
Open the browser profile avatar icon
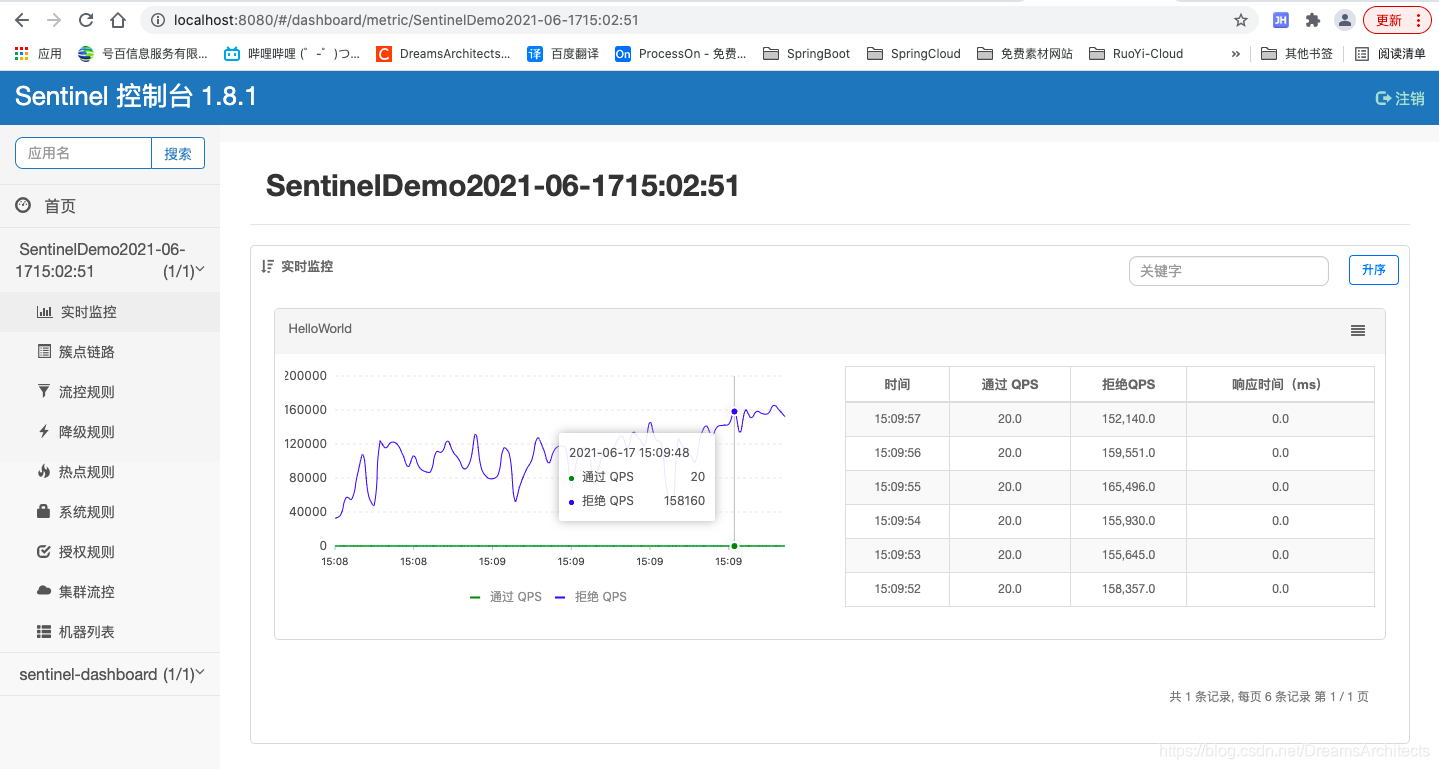tap(1345, 20)
